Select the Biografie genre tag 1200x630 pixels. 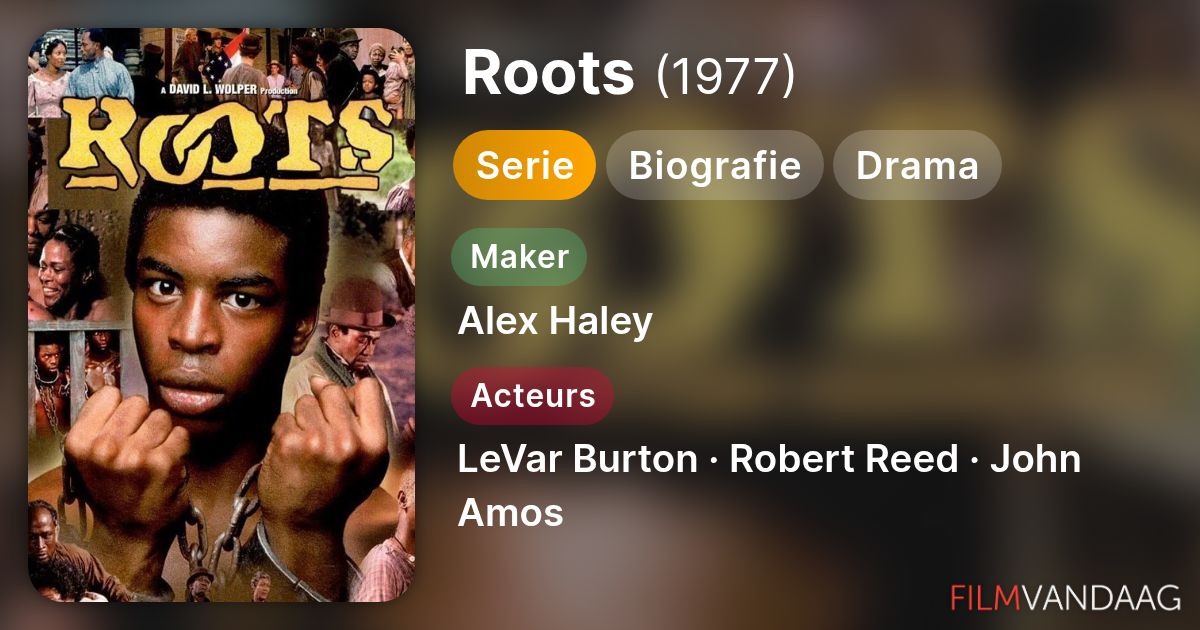[x=714, y=165]
